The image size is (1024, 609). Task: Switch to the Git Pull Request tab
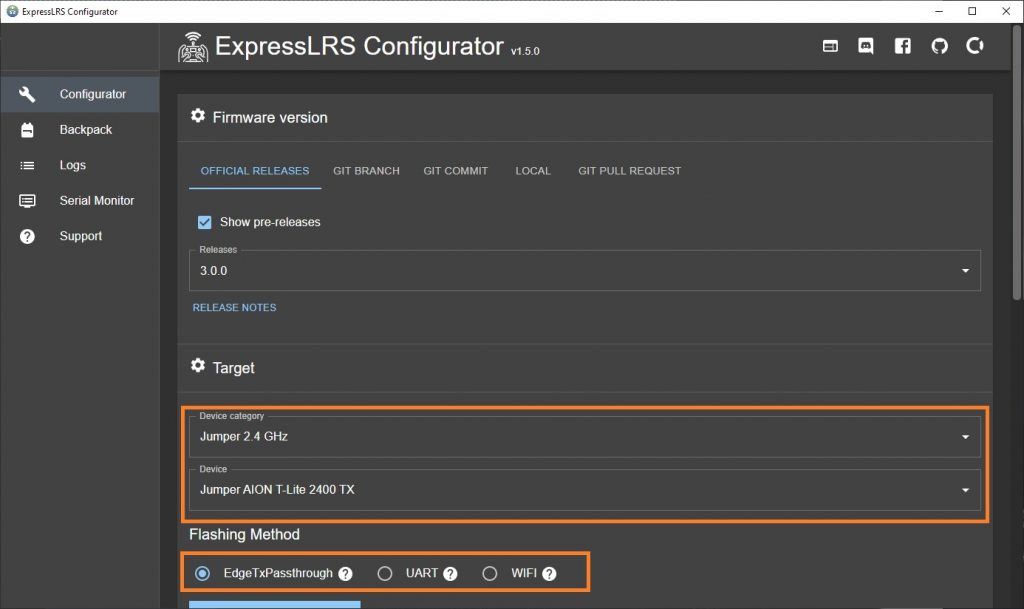(x=630, y=171)
